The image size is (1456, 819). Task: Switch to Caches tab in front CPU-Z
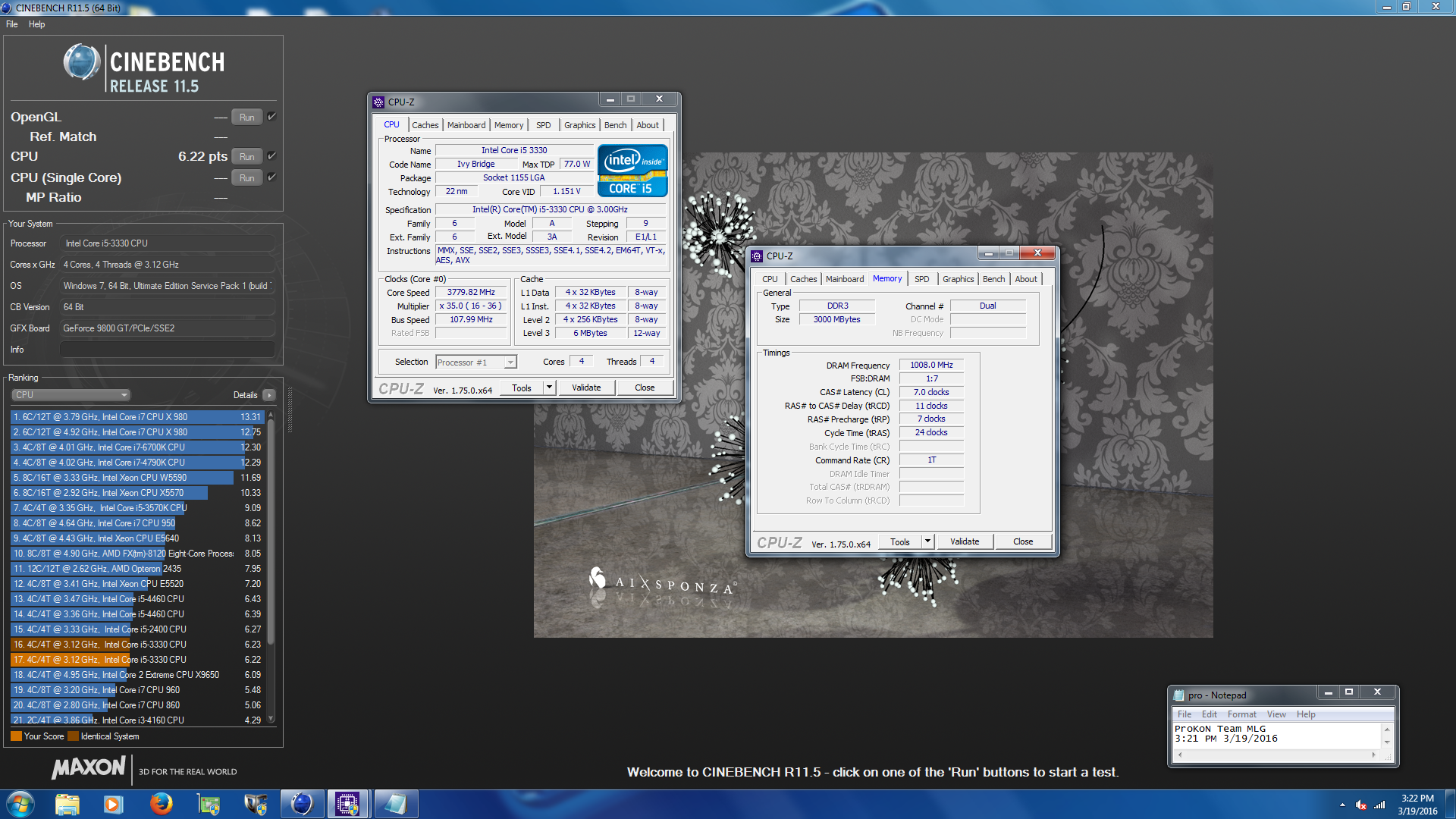[x=425, y=125]
